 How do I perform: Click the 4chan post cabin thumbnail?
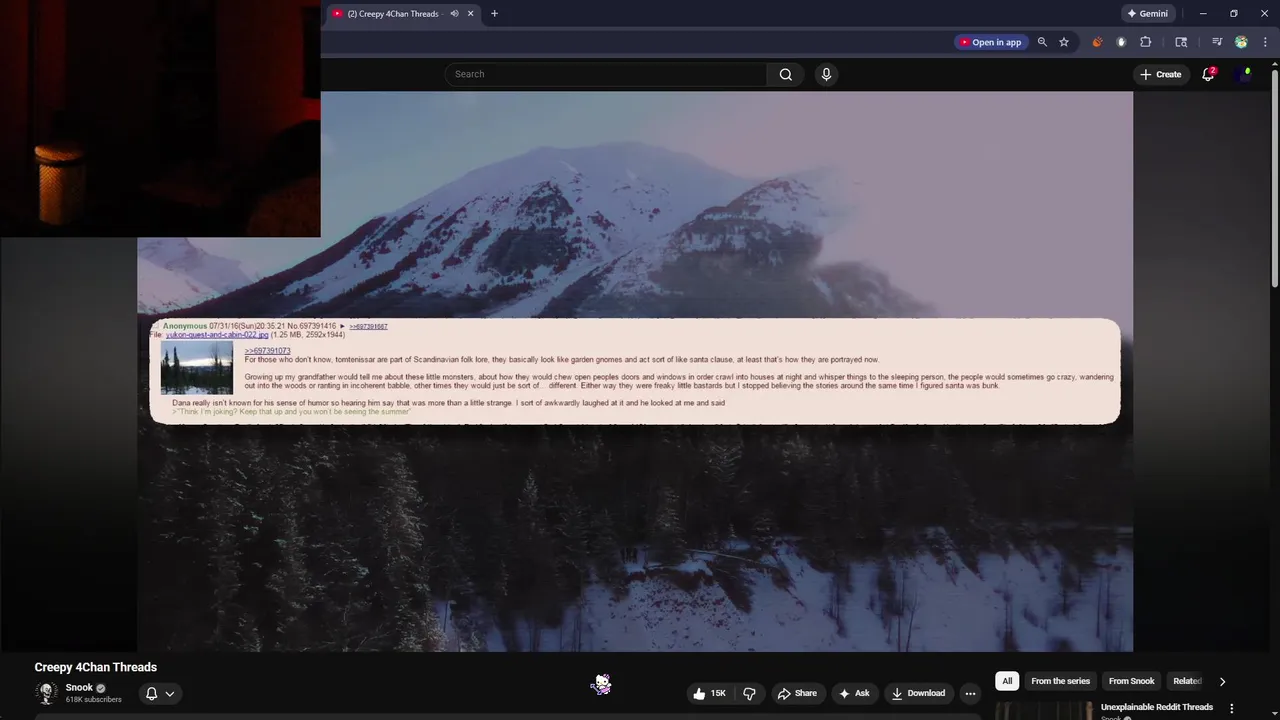[196, 369]
